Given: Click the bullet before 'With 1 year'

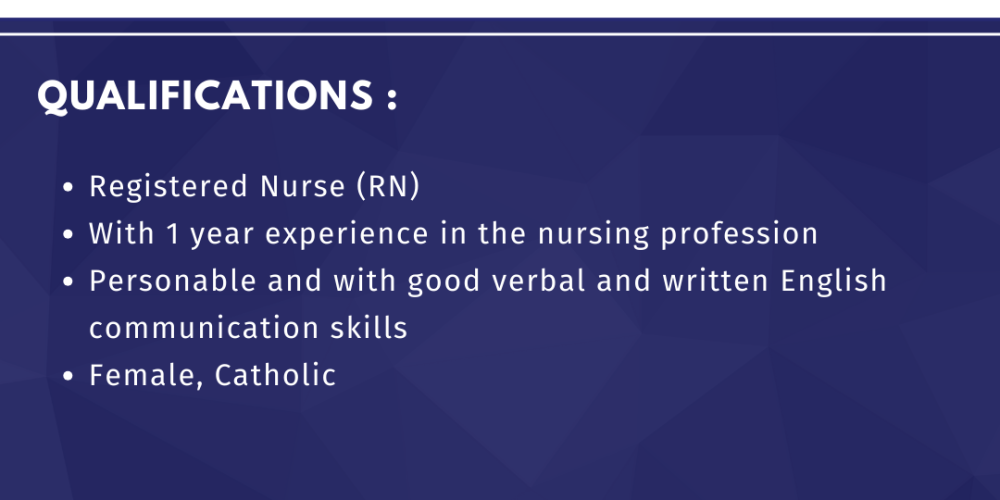Looking at the screenshot, I should tap(68, 236).
